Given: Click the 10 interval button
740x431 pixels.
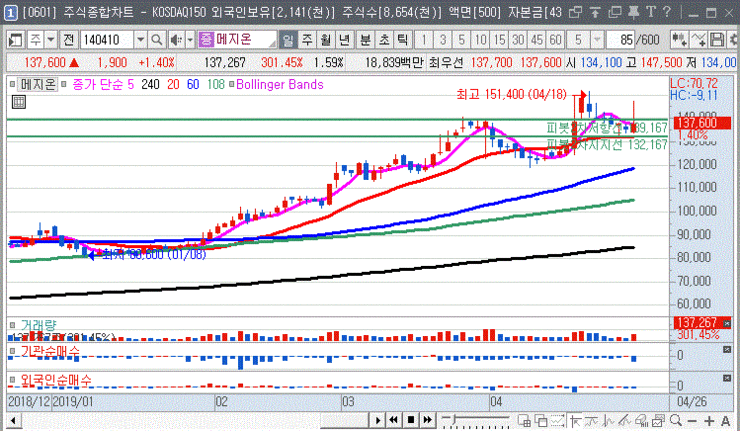Looking at the screenshot, I should coord(480,40).
